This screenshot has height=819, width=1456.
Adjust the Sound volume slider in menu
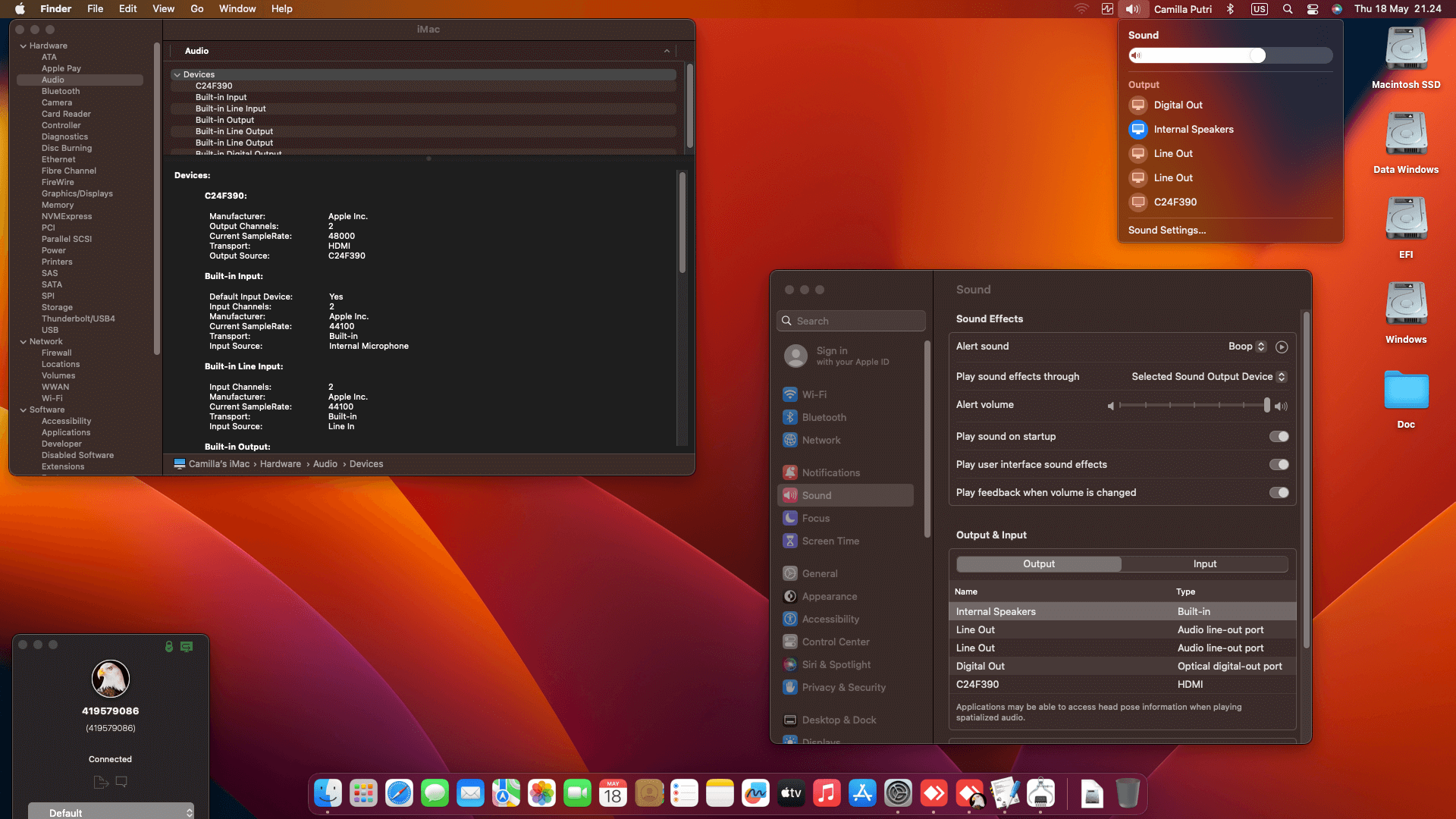(x=1230, y=55)
